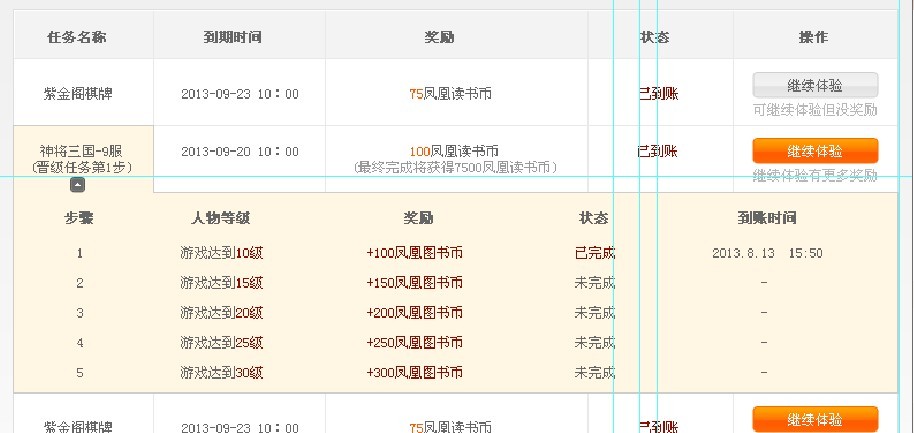Select step number 4
This screenshot has height=433, width=914.
(79, 343)
